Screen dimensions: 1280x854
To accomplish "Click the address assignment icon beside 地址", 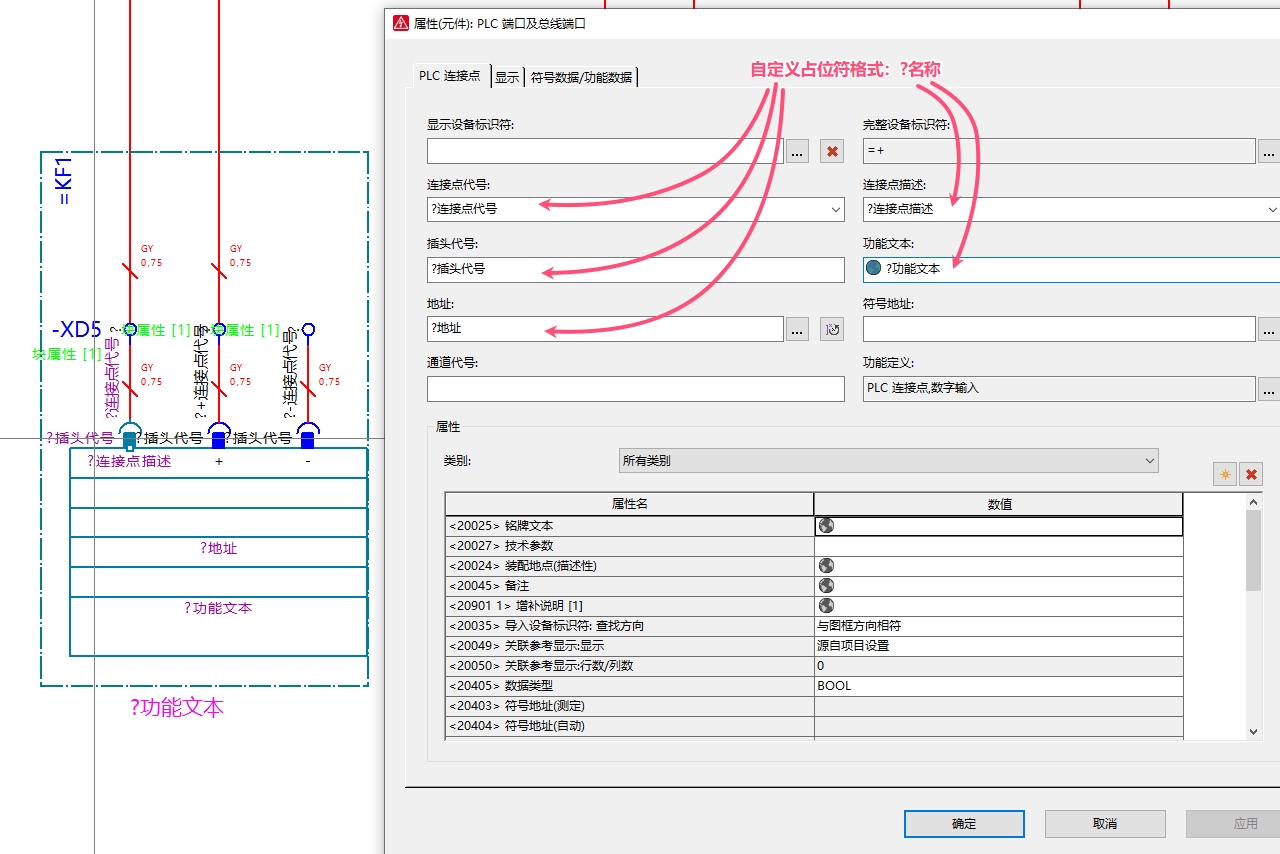I will [832, 329].
